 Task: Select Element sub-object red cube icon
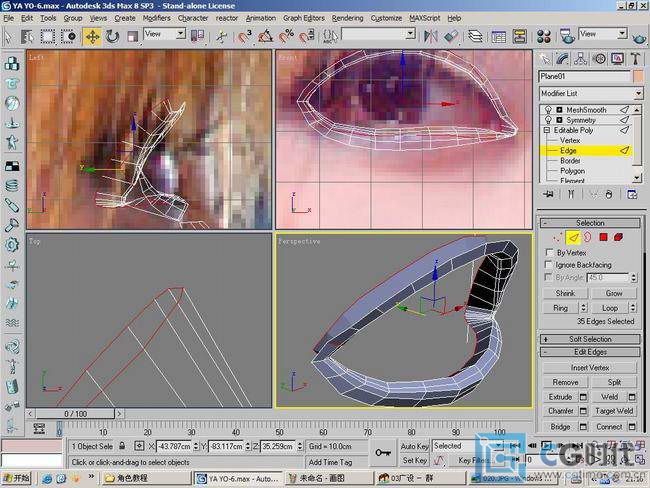tap(618, 238)
